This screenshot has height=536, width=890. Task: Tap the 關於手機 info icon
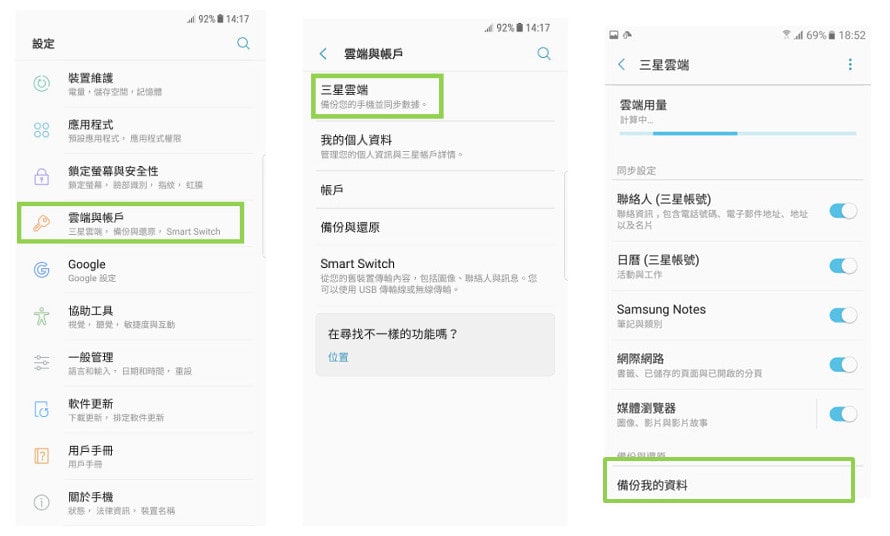41,502
